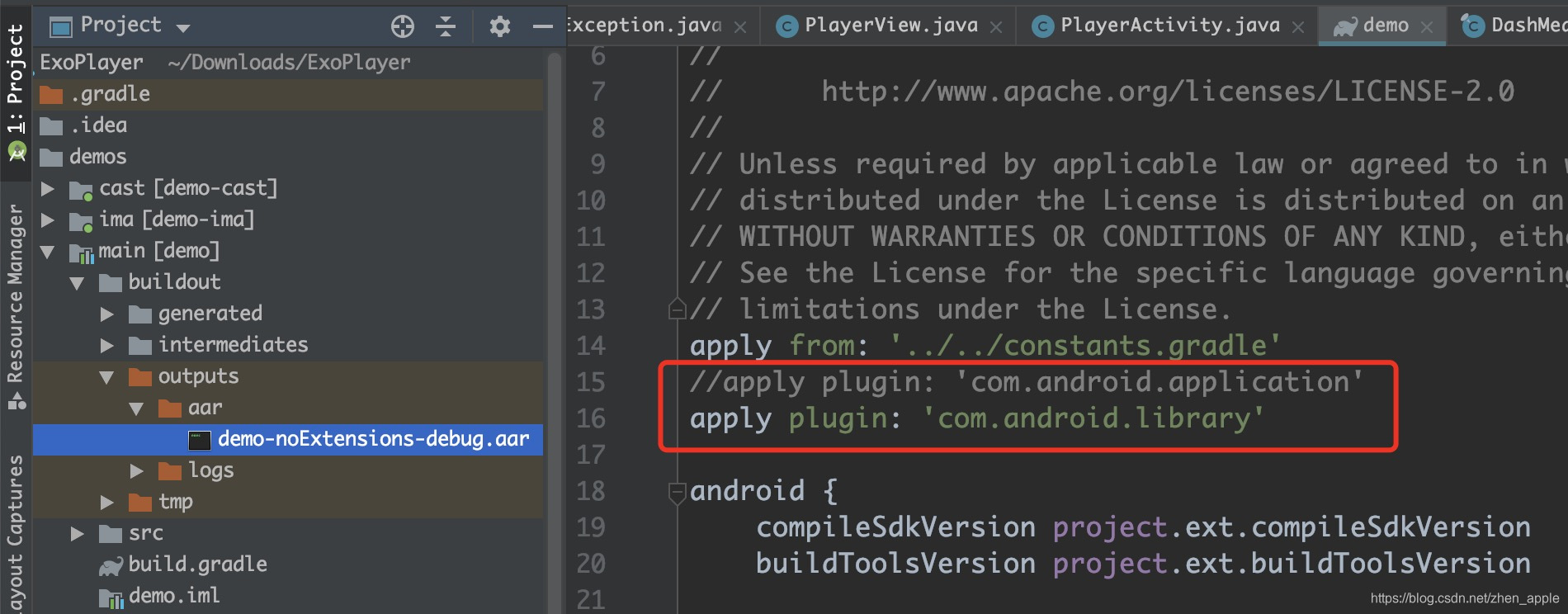Click the ExoPlayer root project row

pos(288,63)
